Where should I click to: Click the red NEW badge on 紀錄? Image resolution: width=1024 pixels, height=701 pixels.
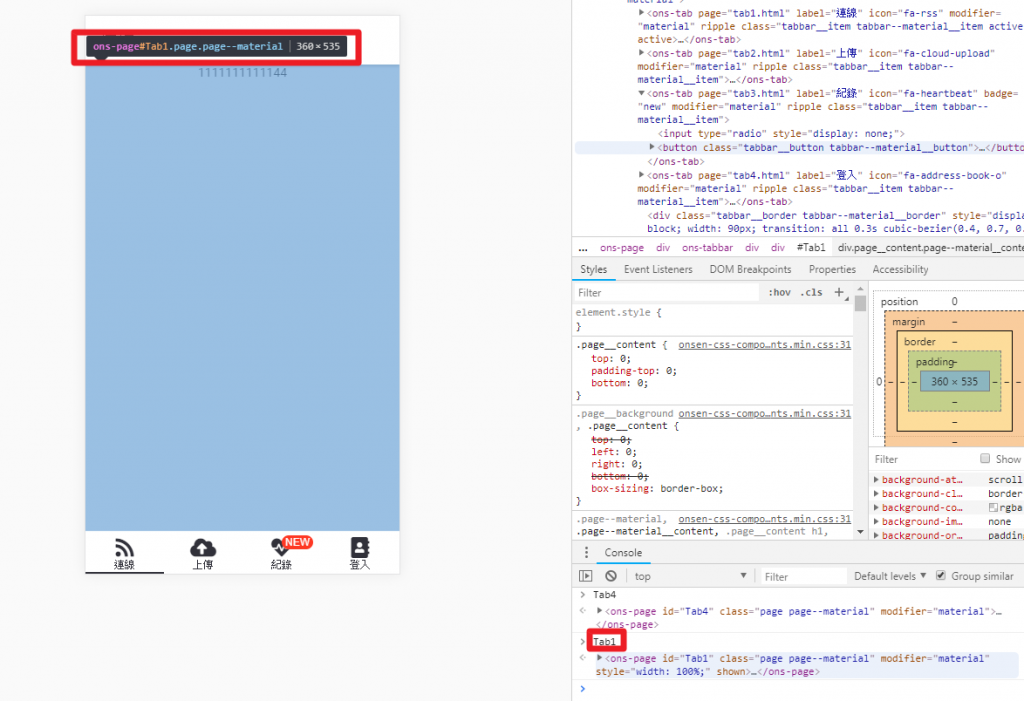click(x=297, y=542)
